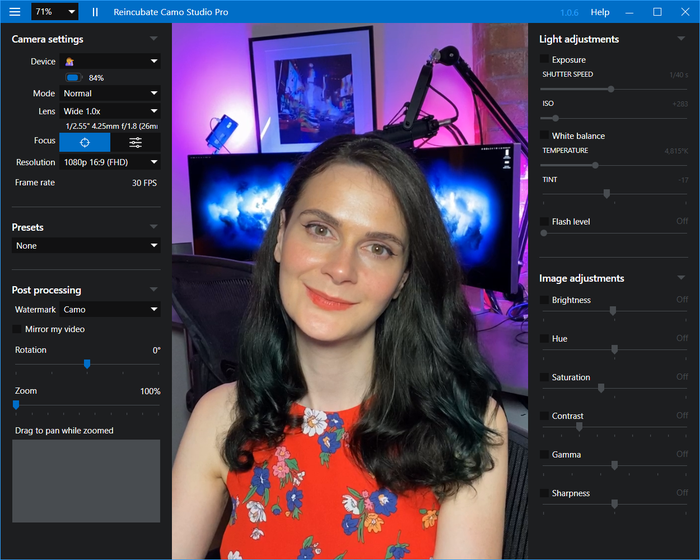Enable Mirror my video checkbox

pos(17,329)
